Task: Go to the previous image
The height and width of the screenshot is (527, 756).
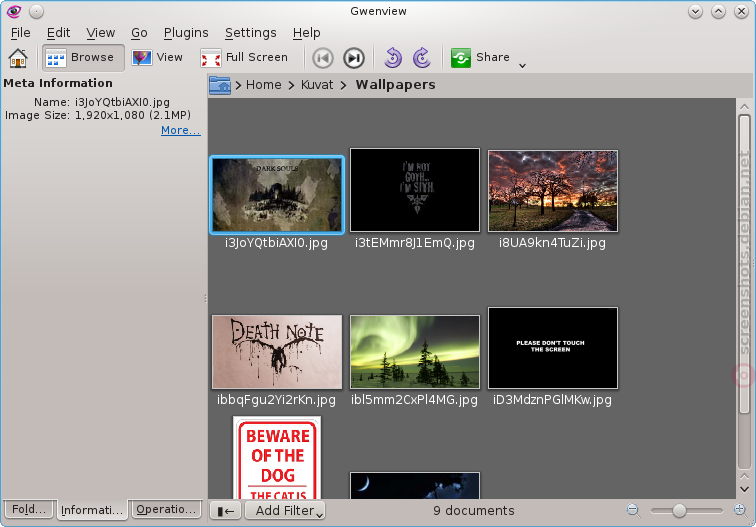Action: 323,58
